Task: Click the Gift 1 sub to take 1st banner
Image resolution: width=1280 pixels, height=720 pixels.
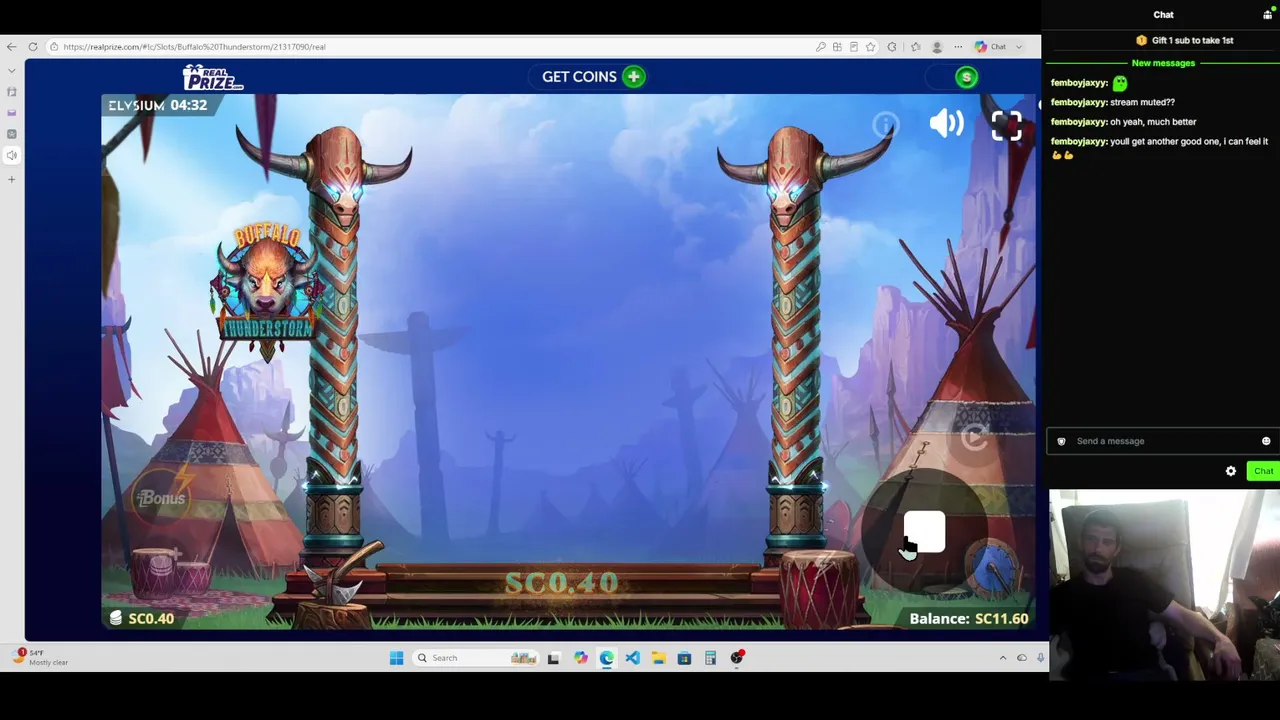Action: pos(1184,40)
